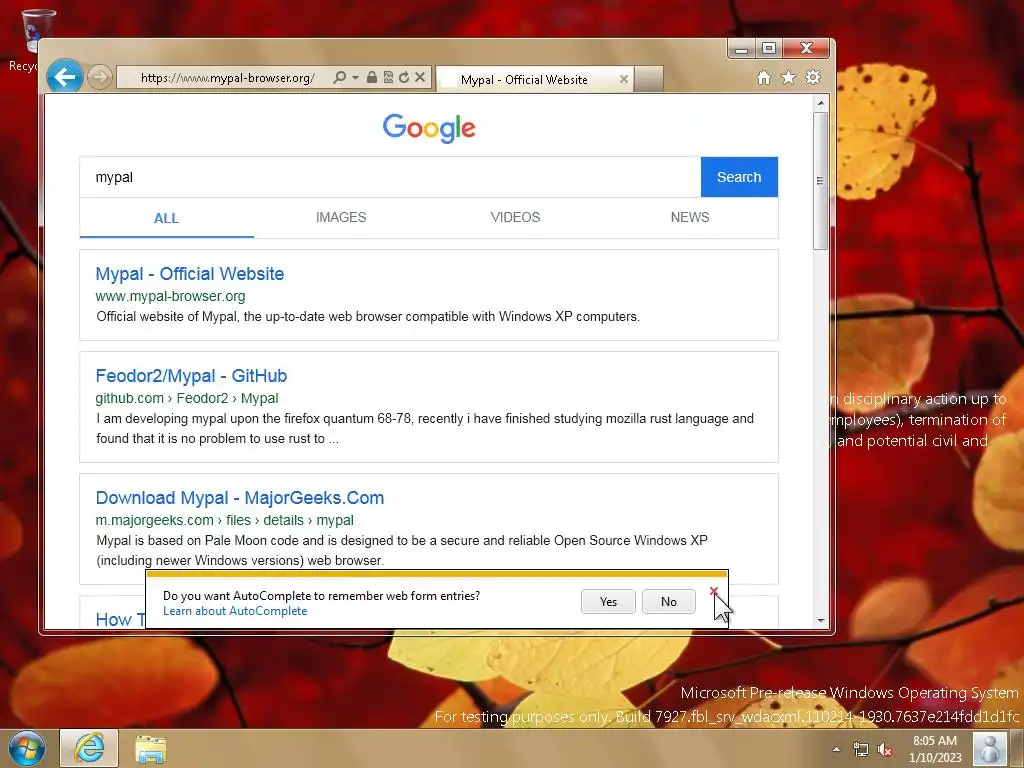Close the AutoComplete notification bar
Screen dimensions: 1024x768
tap(713, 591)
